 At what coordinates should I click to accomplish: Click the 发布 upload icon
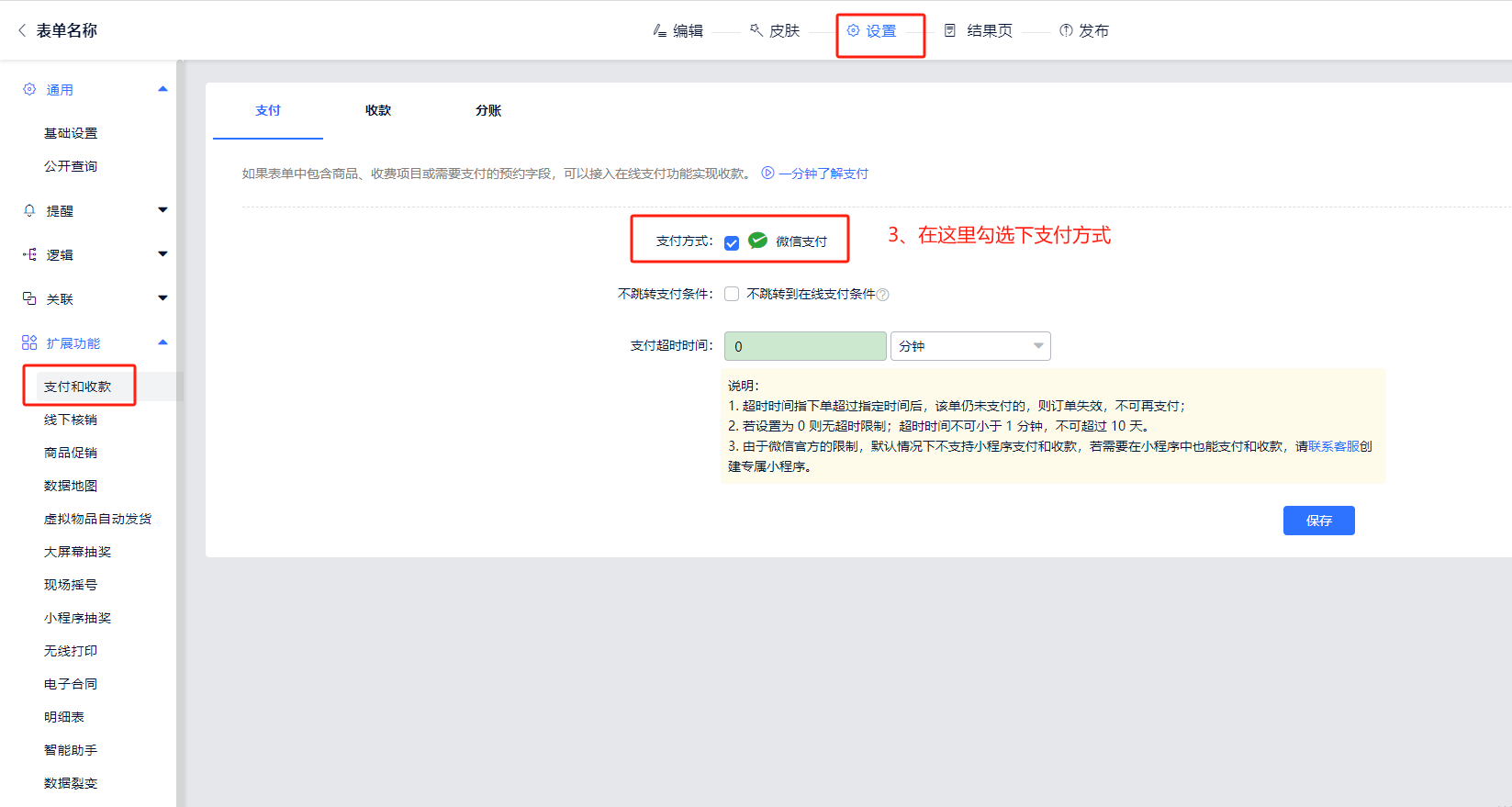1066,30
